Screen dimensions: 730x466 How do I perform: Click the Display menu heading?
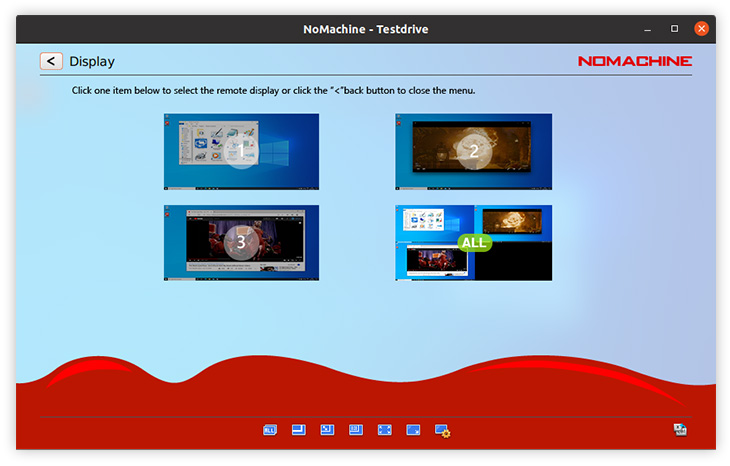point(92,62)
